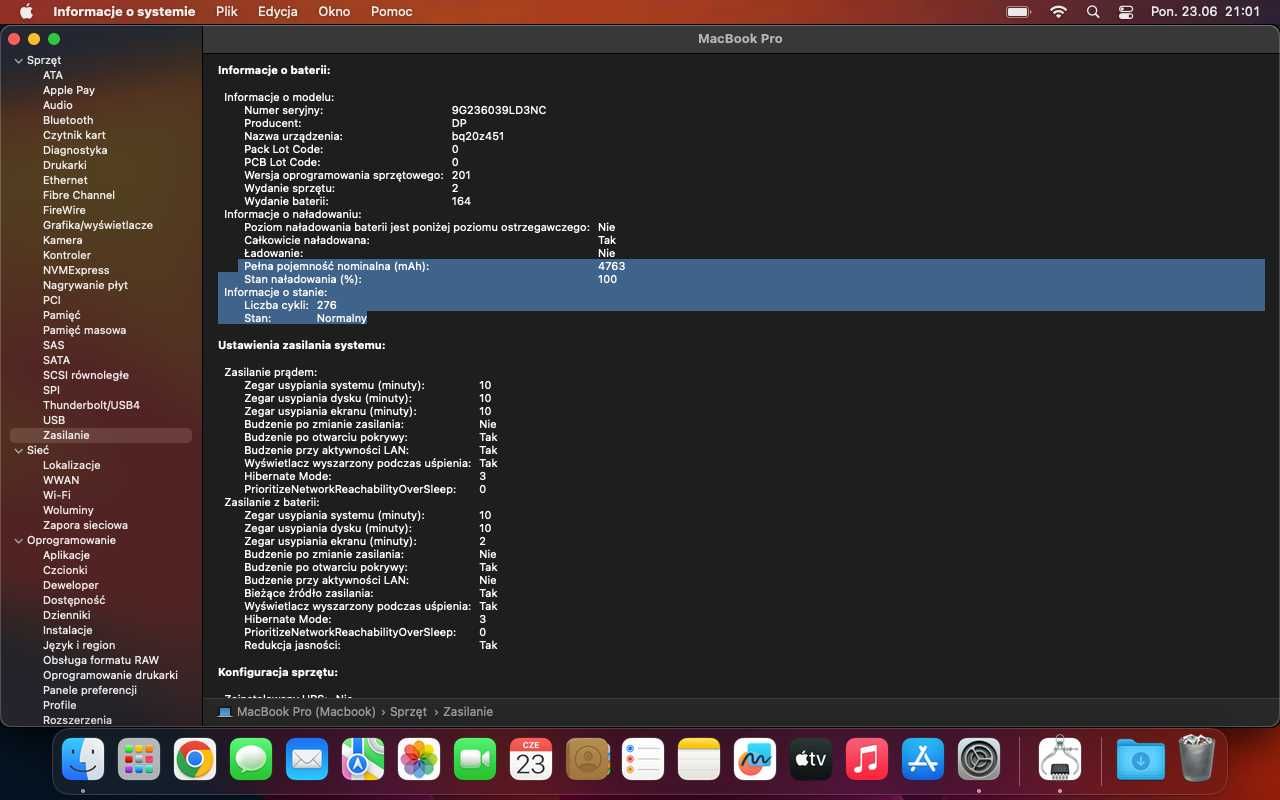Open App Store from the Dock

[x=923, y=760]
